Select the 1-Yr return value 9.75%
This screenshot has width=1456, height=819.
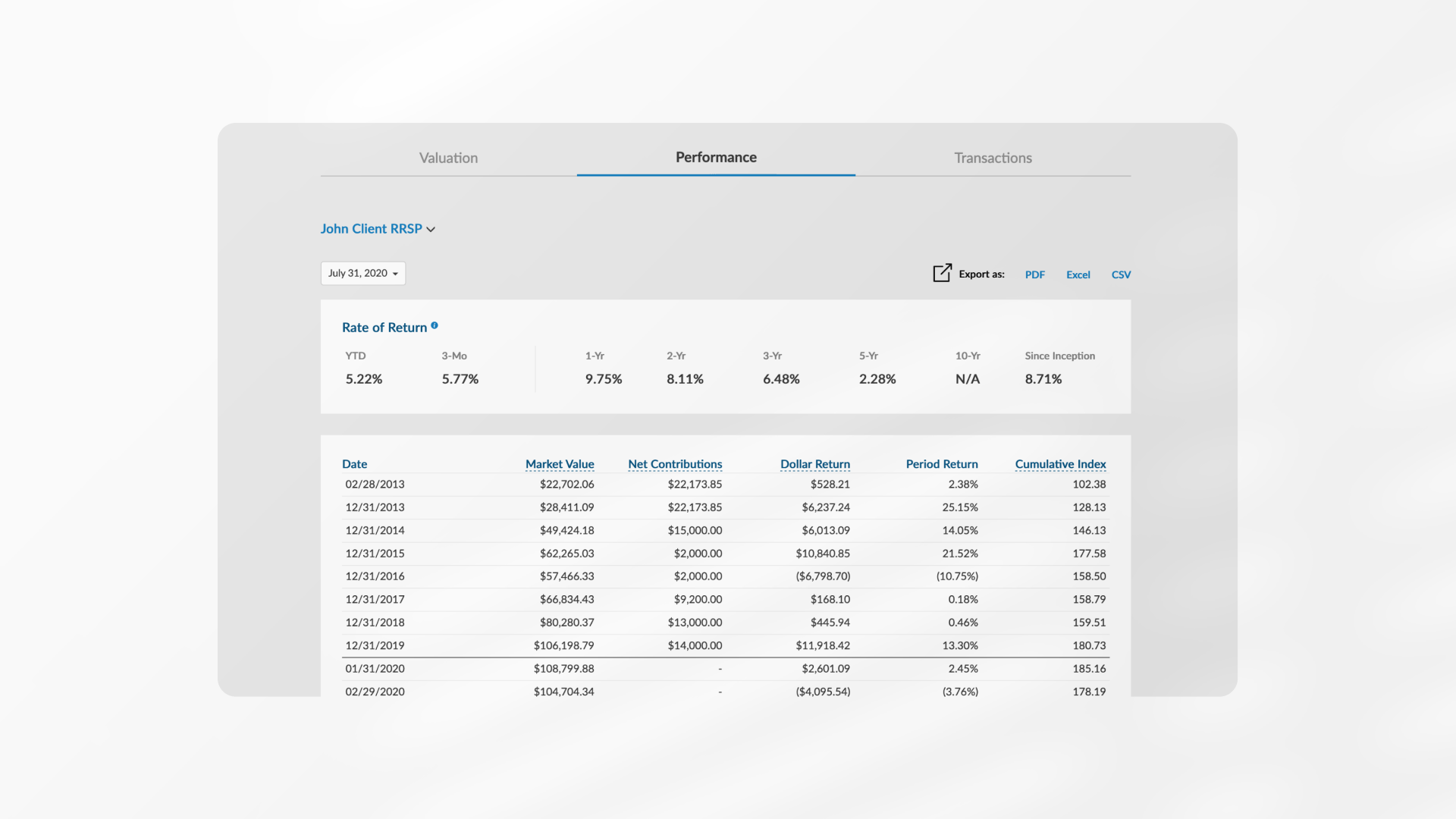coord(604,379)
